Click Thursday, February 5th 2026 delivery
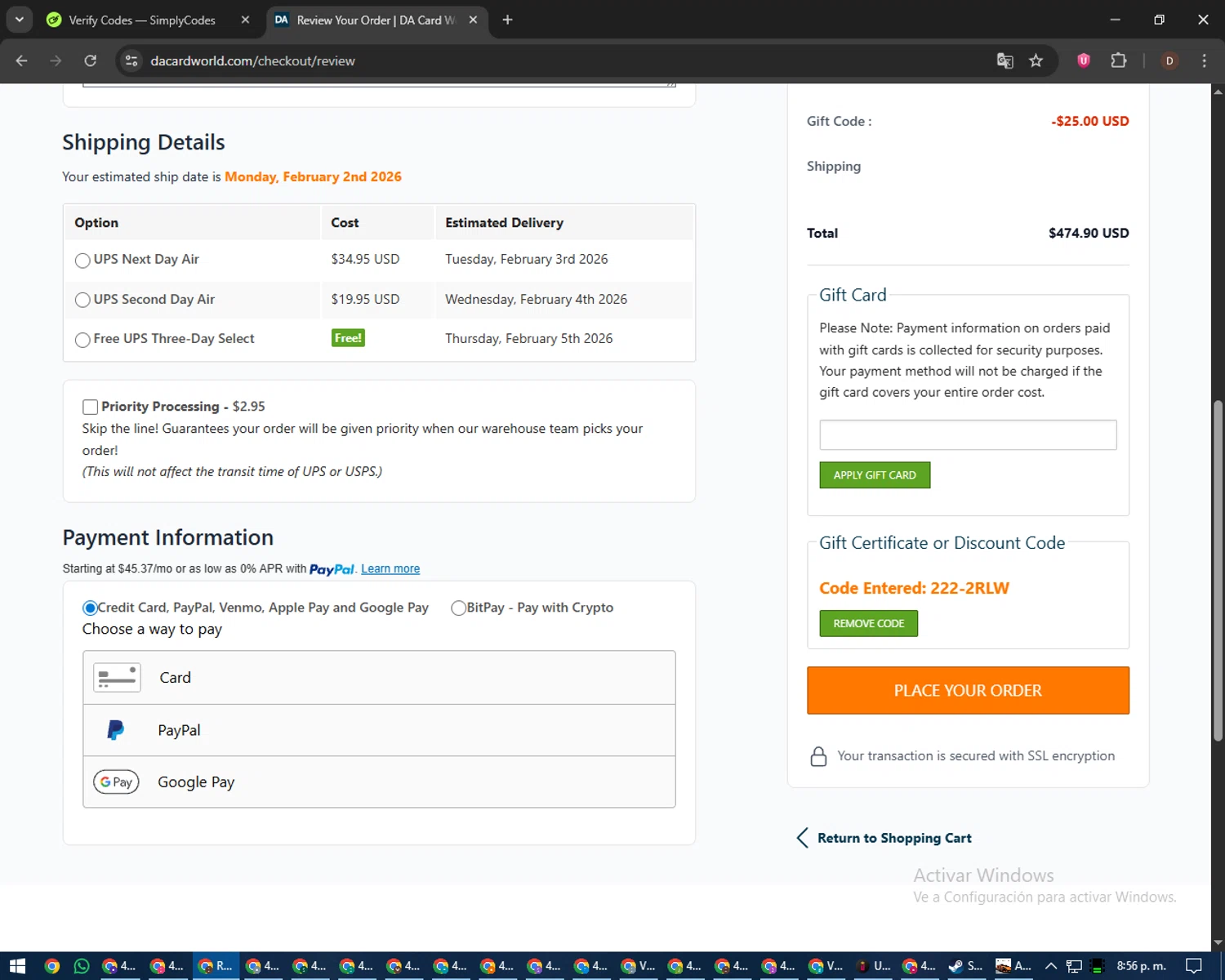This screenshot has height=980, width=1225. (528, 338)
